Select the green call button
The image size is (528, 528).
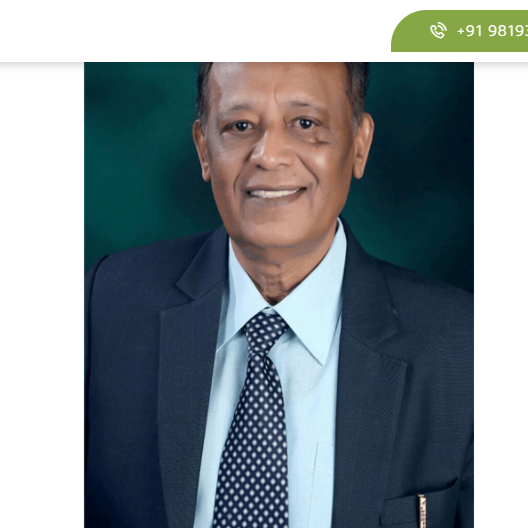pyautogui.click(x=459, y=31)
